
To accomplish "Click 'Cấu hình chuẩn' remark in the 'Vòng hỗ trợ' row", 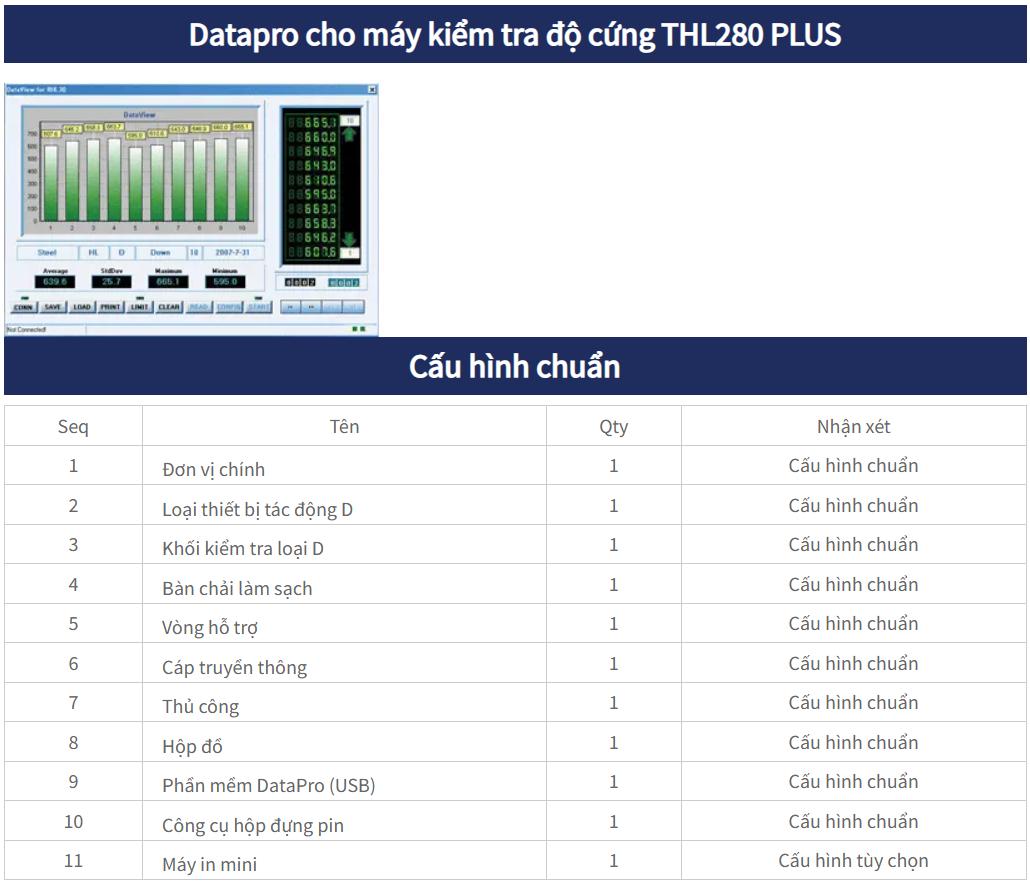I will pyautogui.click(x=853, y=623).
